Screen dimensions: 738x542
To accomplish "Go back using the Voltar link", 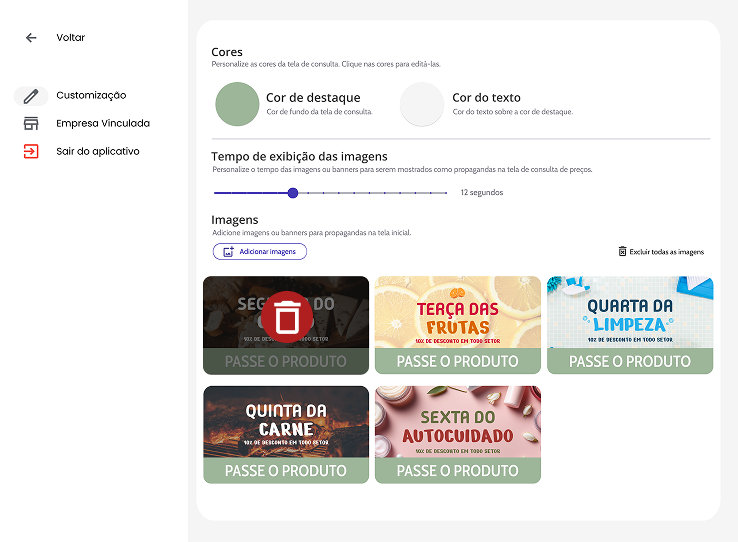I will [71, 38].
